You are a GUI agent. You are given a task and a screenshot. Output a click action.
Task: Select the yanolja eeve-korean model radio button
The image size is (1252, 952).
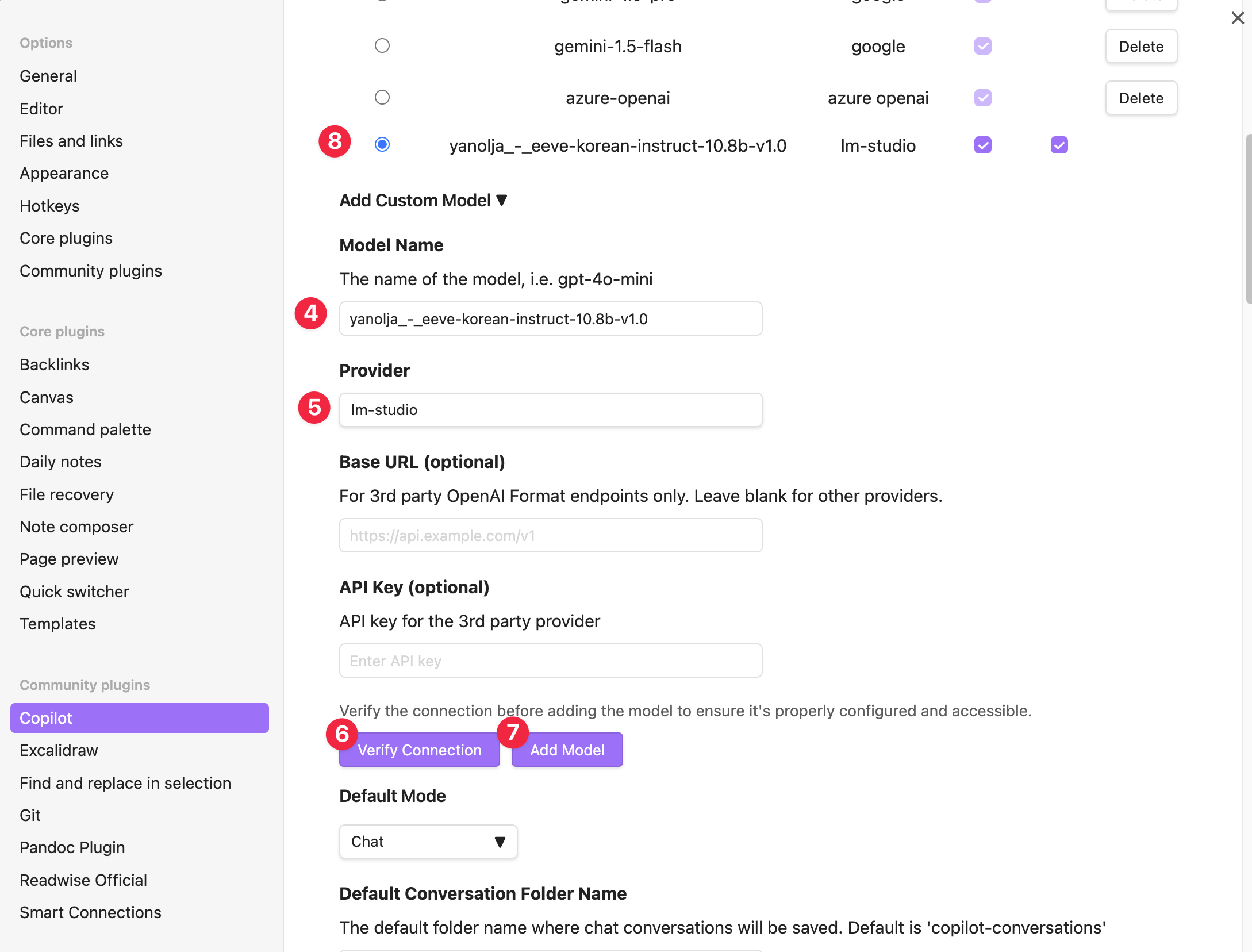point(382,144)
